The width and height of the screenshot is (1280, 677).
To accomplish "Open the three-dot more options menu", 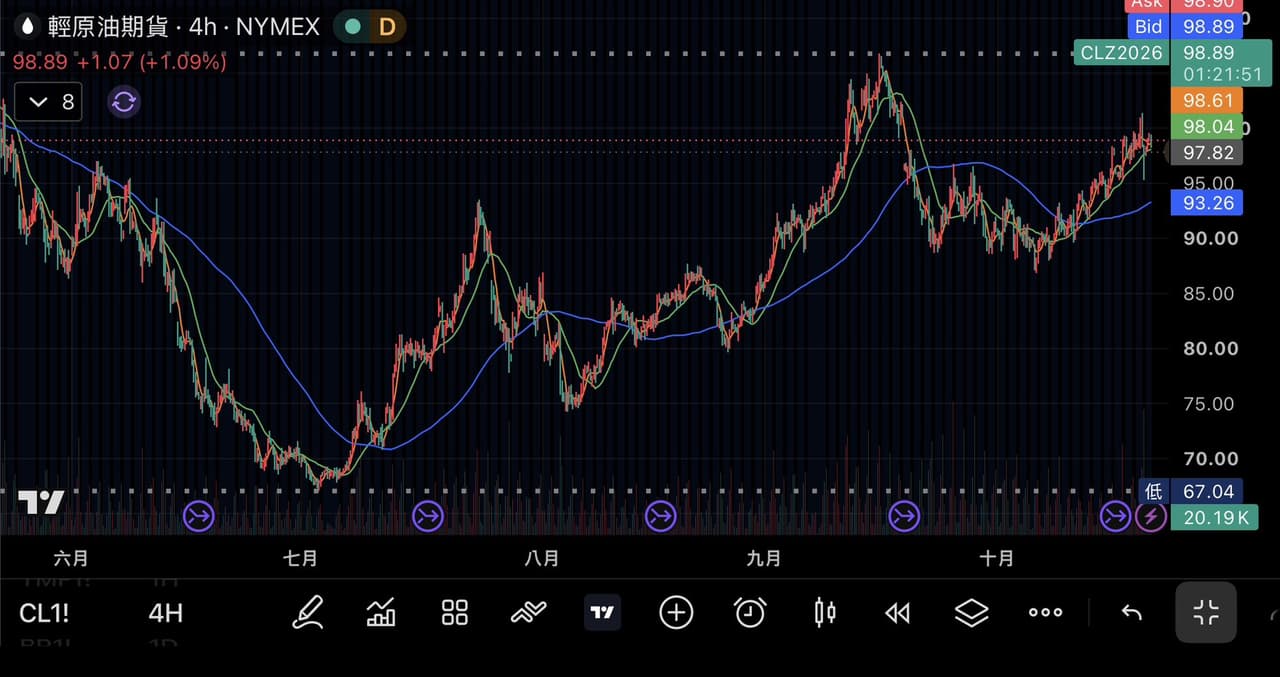I will [1046, 612].
